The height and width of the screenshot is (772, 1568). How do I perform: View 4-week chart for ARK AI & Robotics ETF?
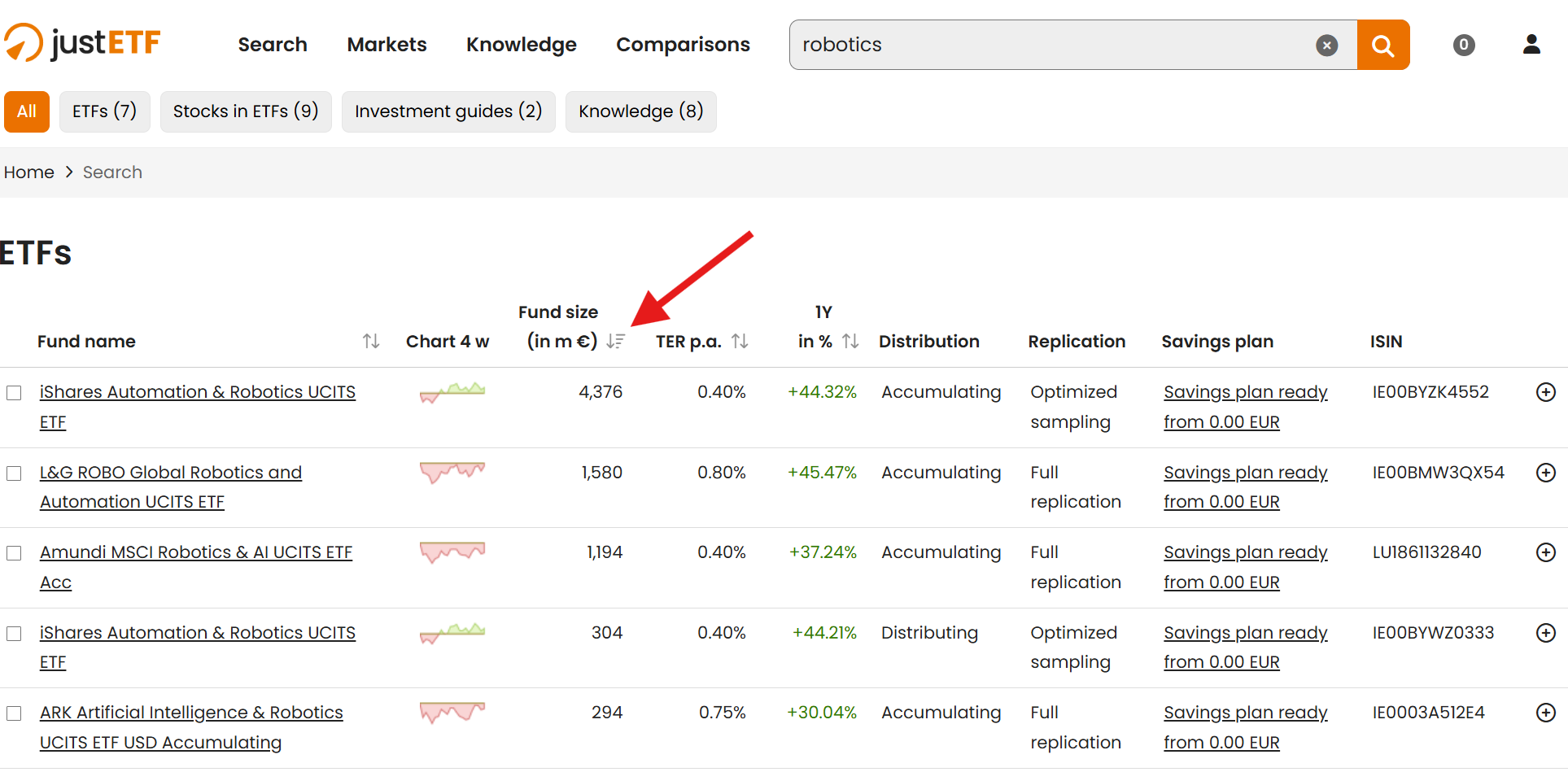[x=452, y=713]
